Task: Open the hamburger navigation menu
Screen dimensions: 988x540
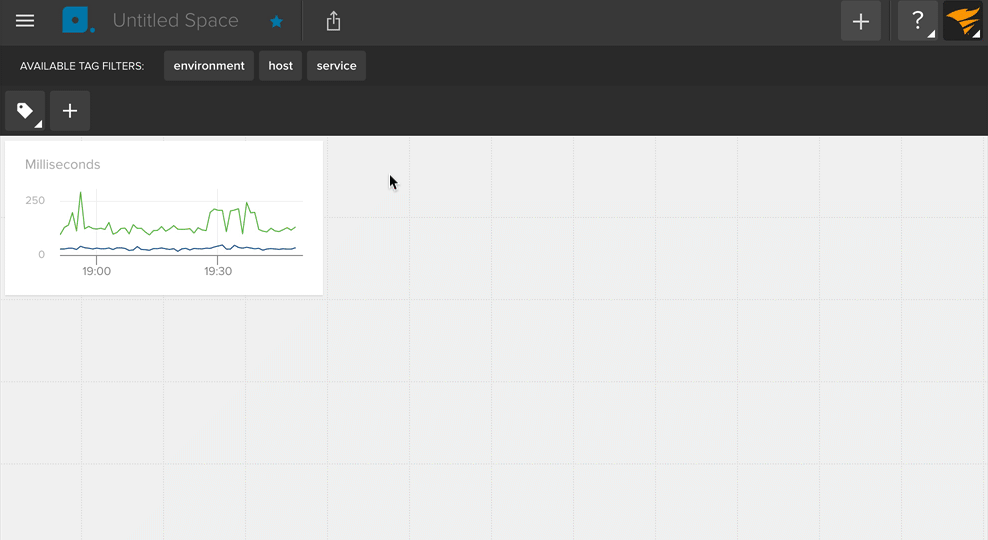Action: (25, 21)
